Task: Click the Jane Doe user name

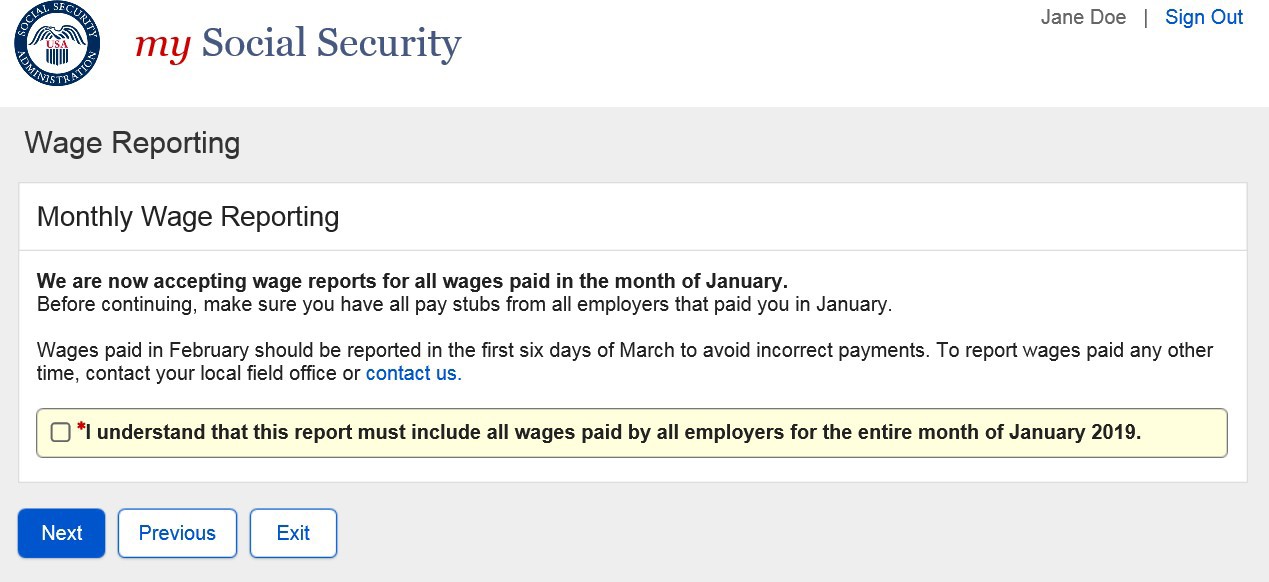Action: (1083, 17)
